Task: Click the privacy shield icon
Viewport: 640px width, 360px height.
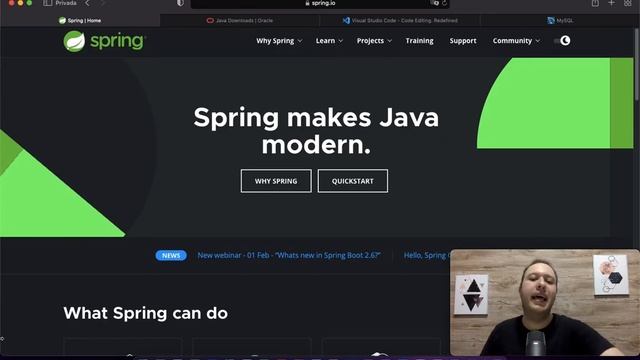Action: coord(180,3)
